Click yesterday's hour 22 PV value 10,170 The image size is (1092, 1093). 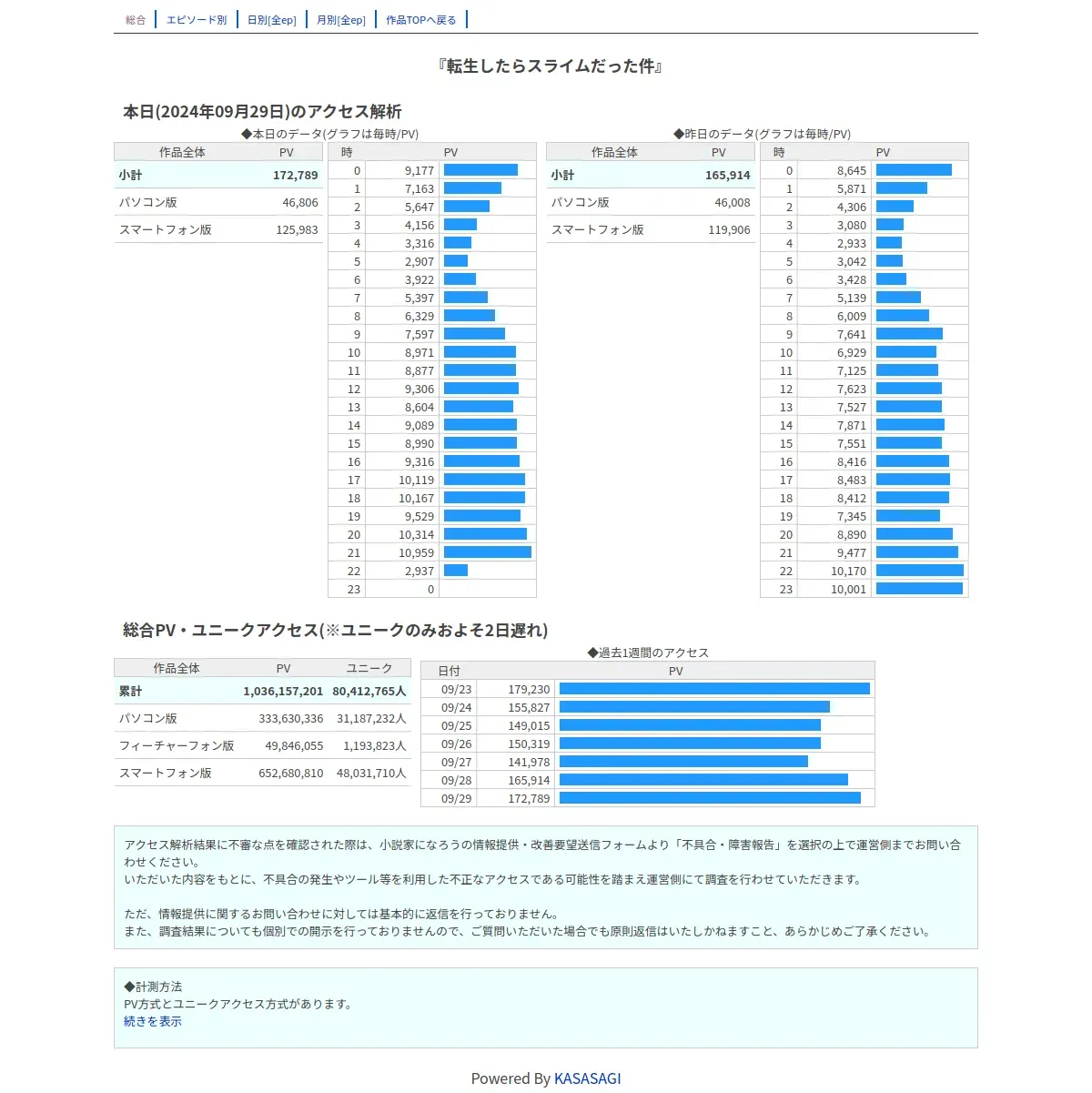849,572
